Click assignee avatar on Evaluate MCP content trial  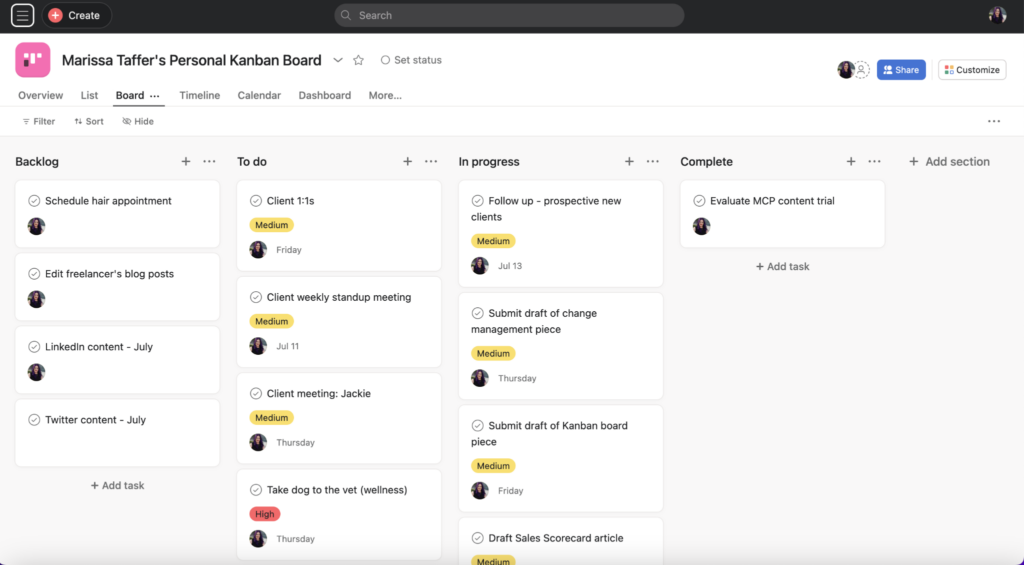tap(701, 227)
